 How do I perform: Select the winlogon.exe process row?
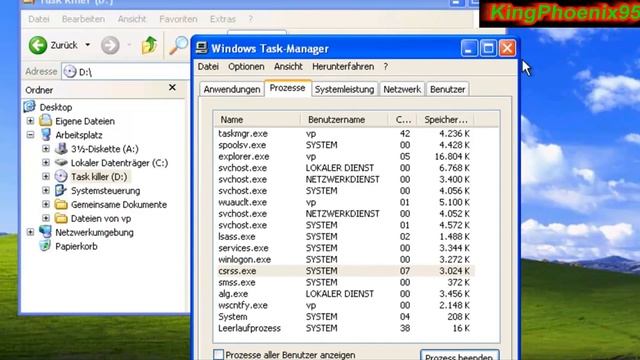(344, 259)
